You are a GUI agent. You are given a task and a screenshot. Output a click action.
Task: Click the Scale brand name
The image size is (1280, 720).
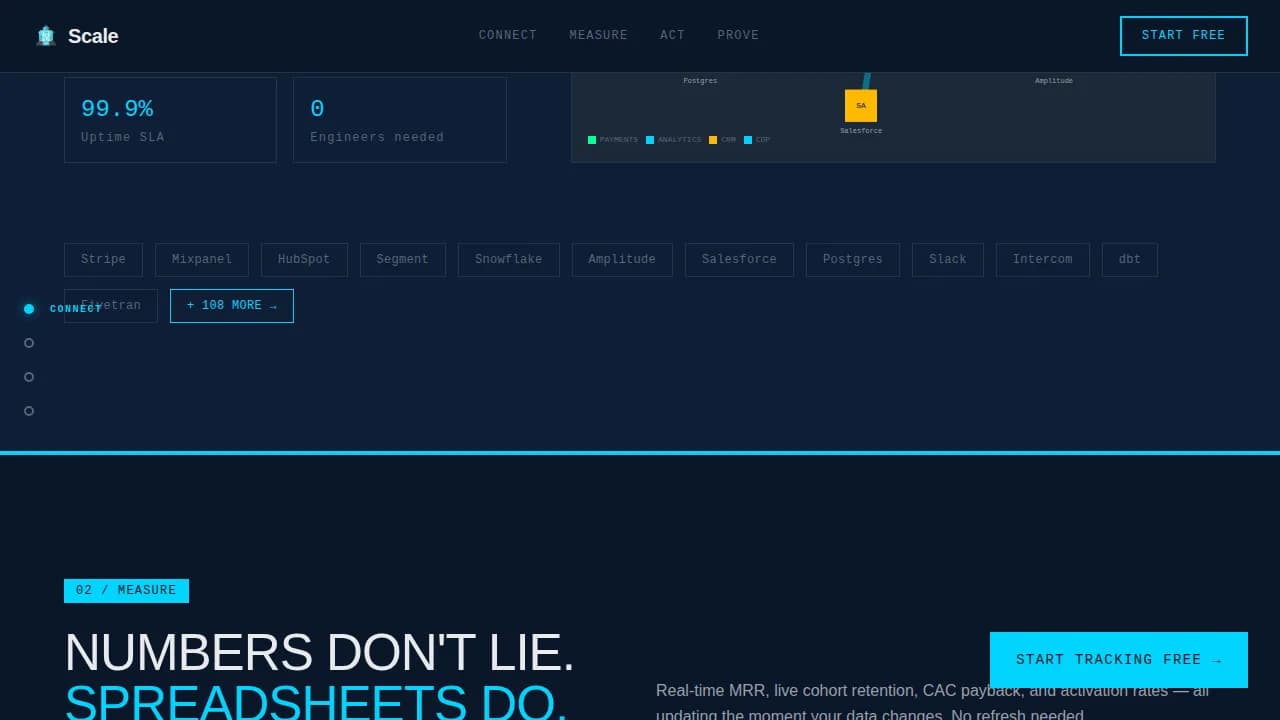pos(93,36)
